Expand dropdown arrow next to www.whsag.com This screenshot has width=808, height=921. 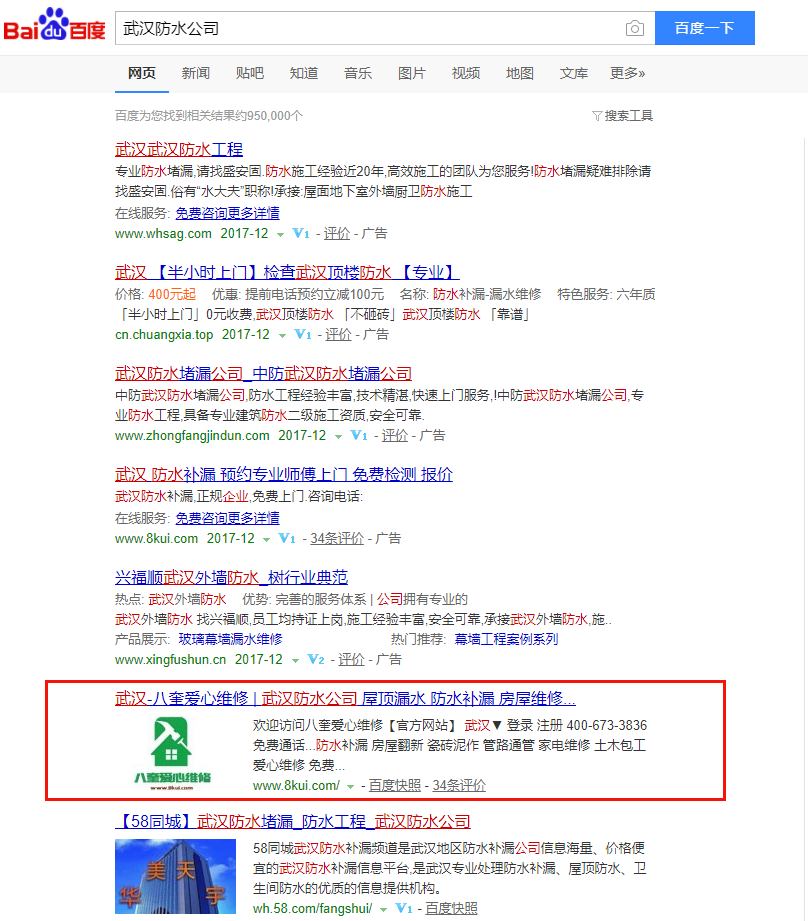pos(281,234)
